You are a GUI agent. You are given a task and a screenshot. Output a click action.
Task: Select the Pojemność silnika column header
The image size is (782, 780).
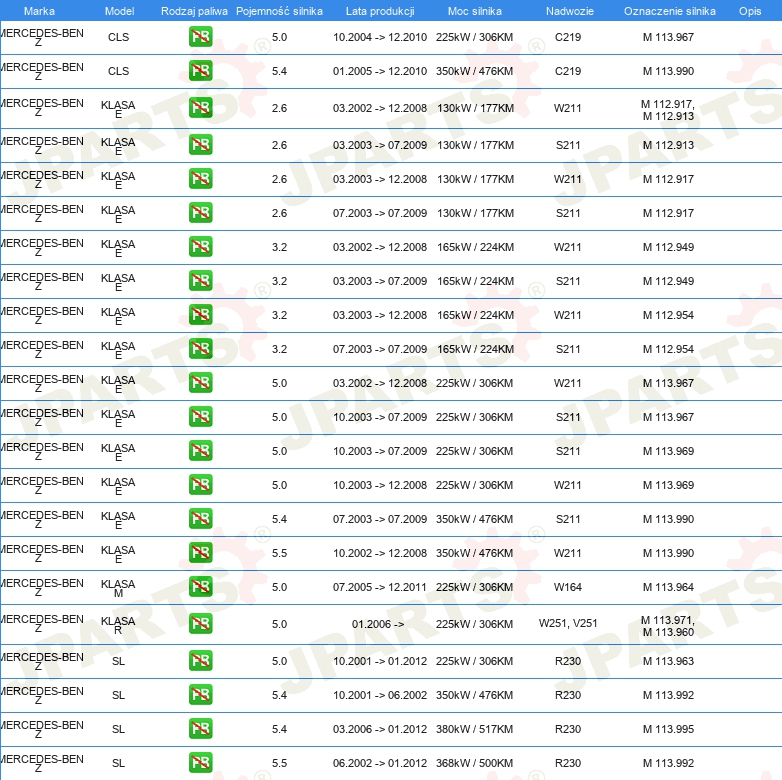[x=279, y=11]
